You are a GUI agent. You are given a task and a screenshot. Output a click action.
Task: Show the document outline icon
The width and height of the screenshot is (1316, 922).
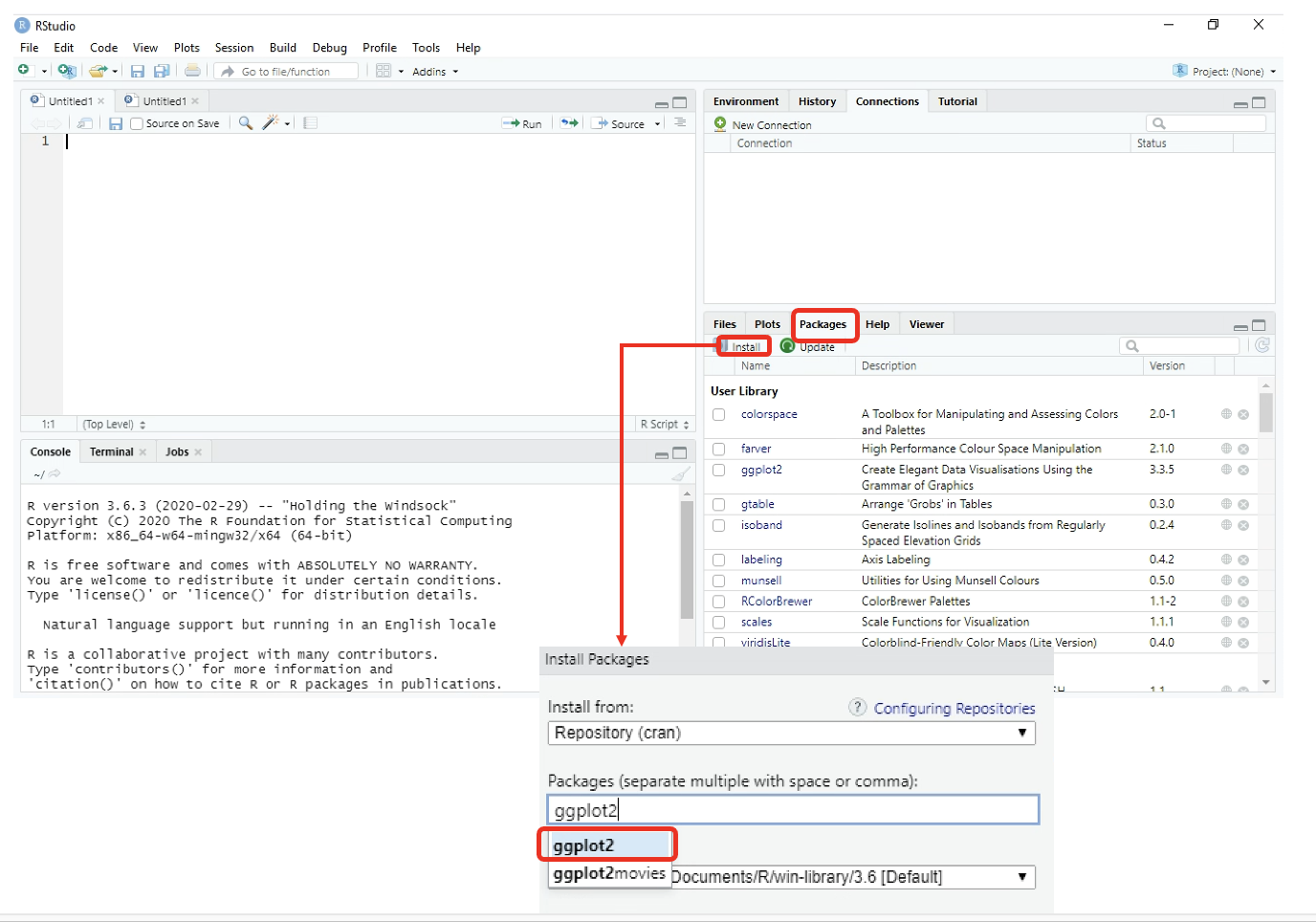680,122
